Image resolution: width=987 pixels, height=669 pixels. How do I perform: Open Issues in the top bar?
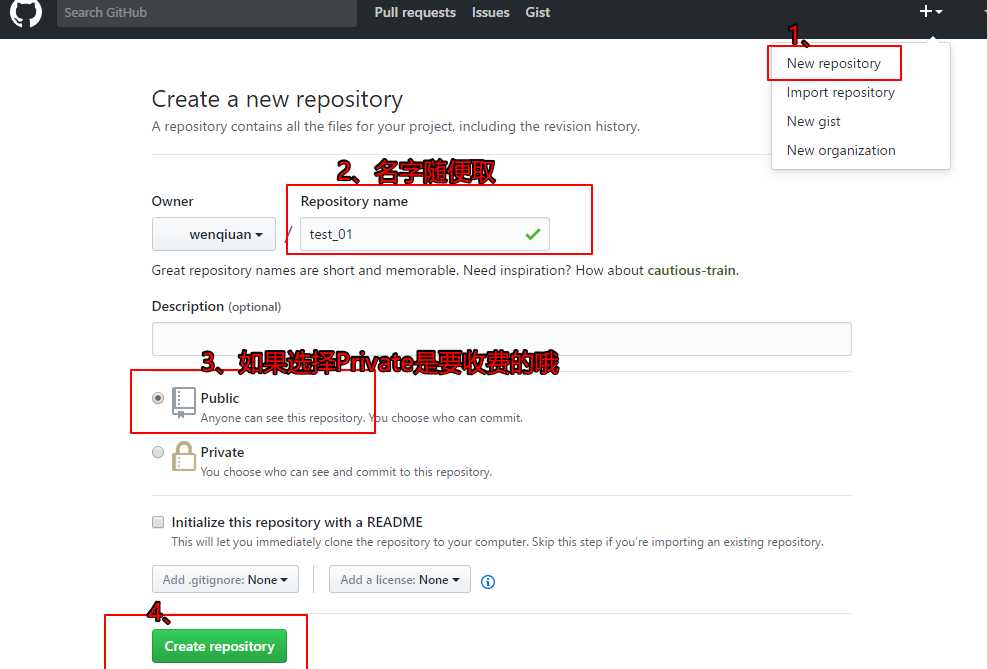coord(490,12)
